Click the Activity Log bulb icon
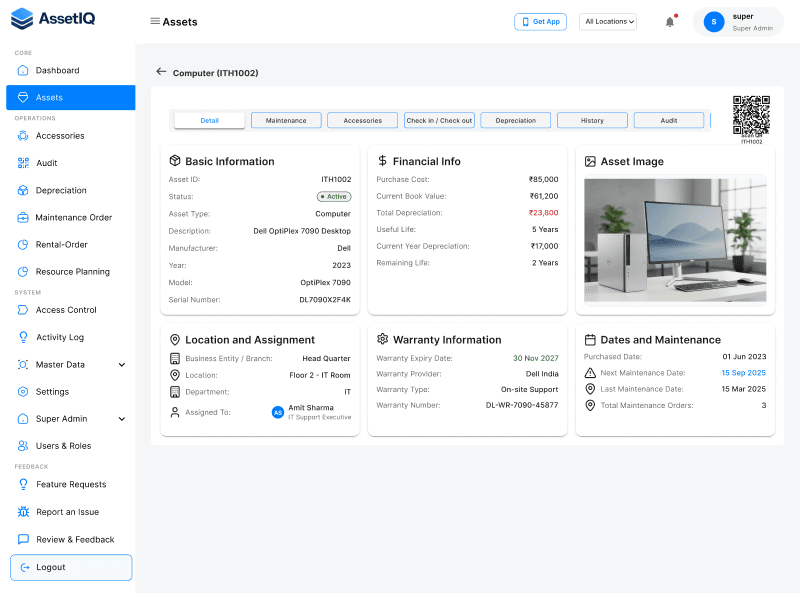Viewport: 800px width, 608px height. tap(23, 337)
